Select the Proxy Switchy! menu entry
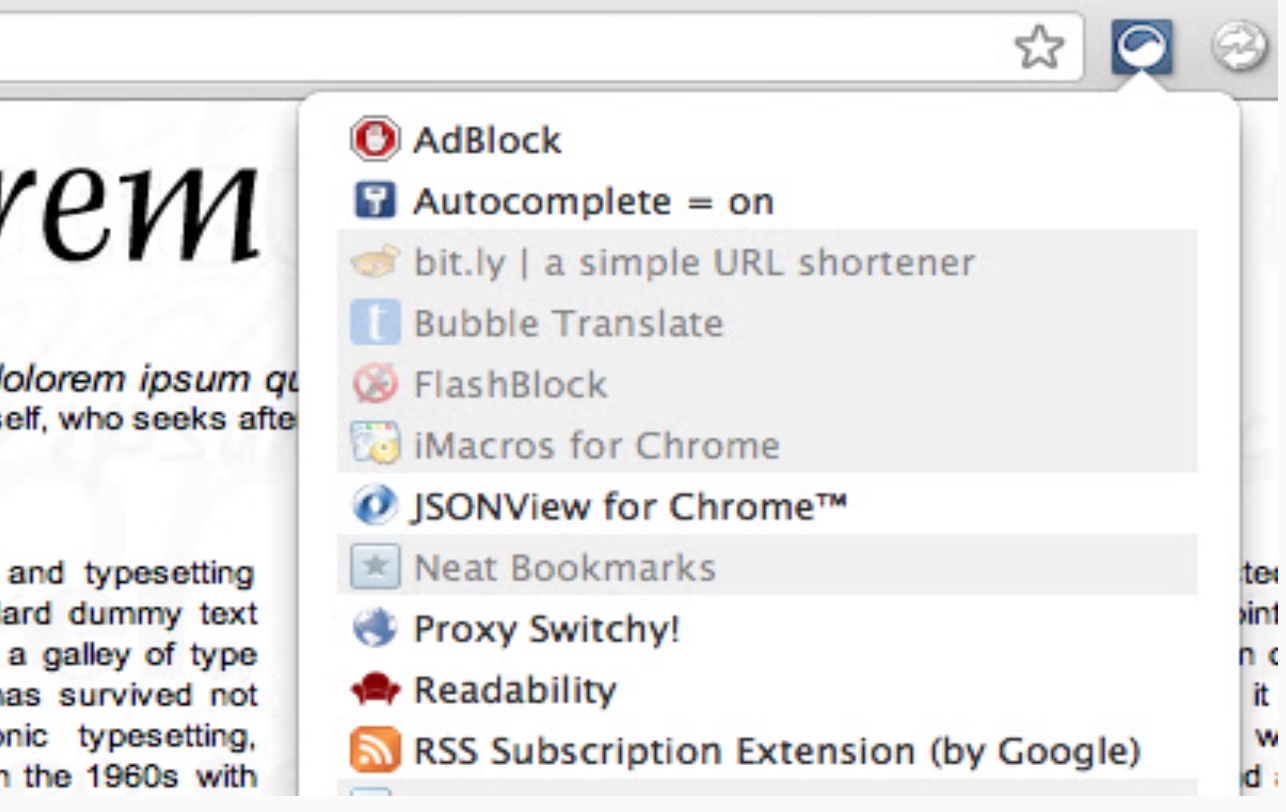1286x812 pixels. [767, 629]
